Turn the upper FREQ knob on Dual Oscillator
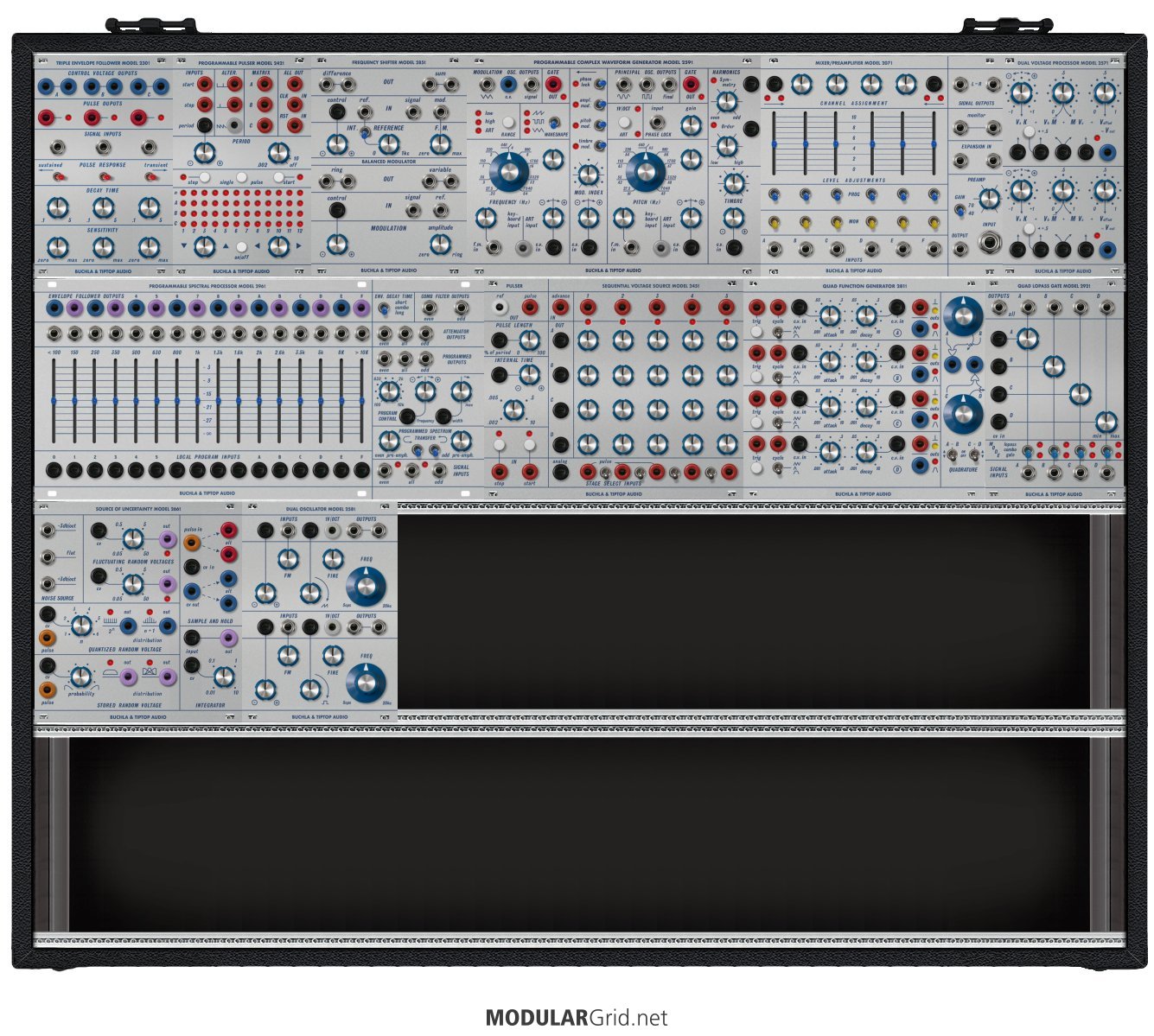Screen dimensions: 1154x1036 tap(365, 585)
